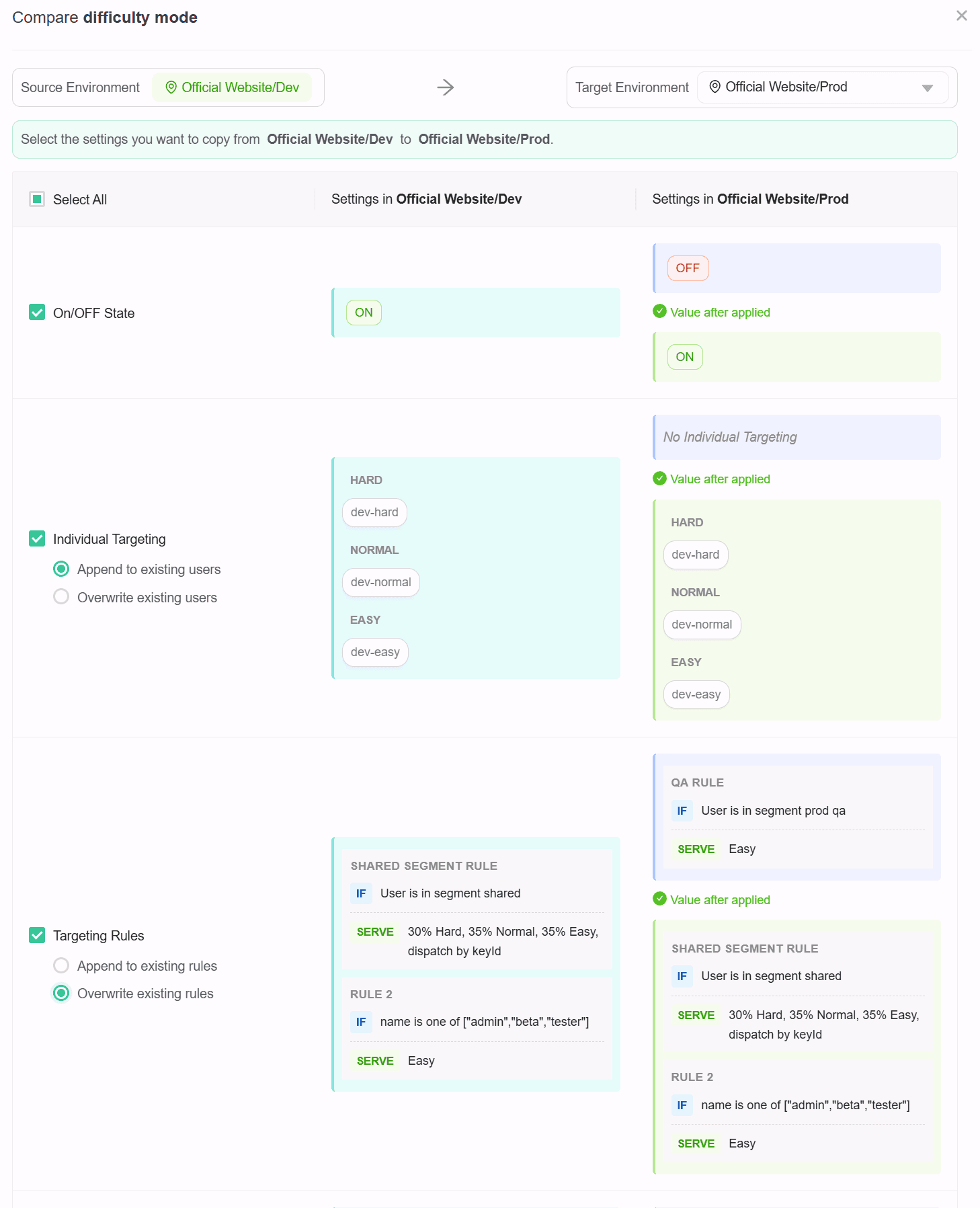Choose Overwrite existing rules option
This screenshot has width=980, height=1208.
coord(61,993)
